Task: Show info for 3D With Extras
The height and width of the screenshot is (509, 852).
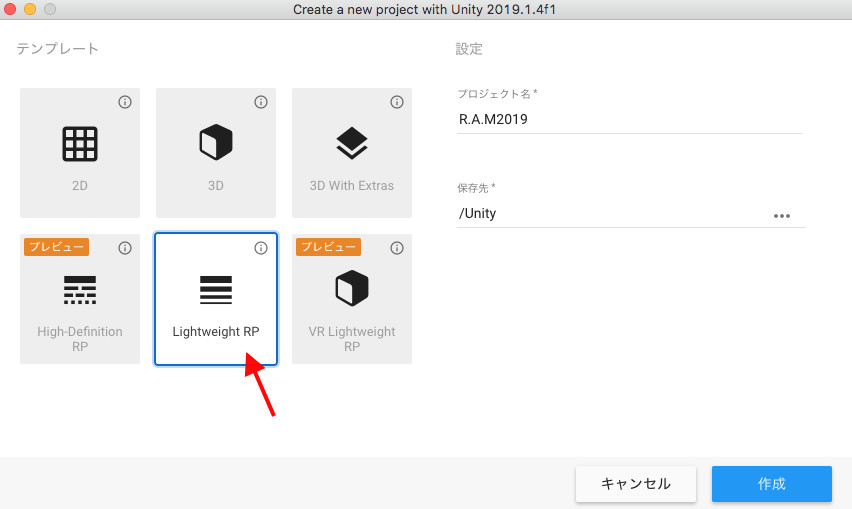Action: [x=397, y=102]
